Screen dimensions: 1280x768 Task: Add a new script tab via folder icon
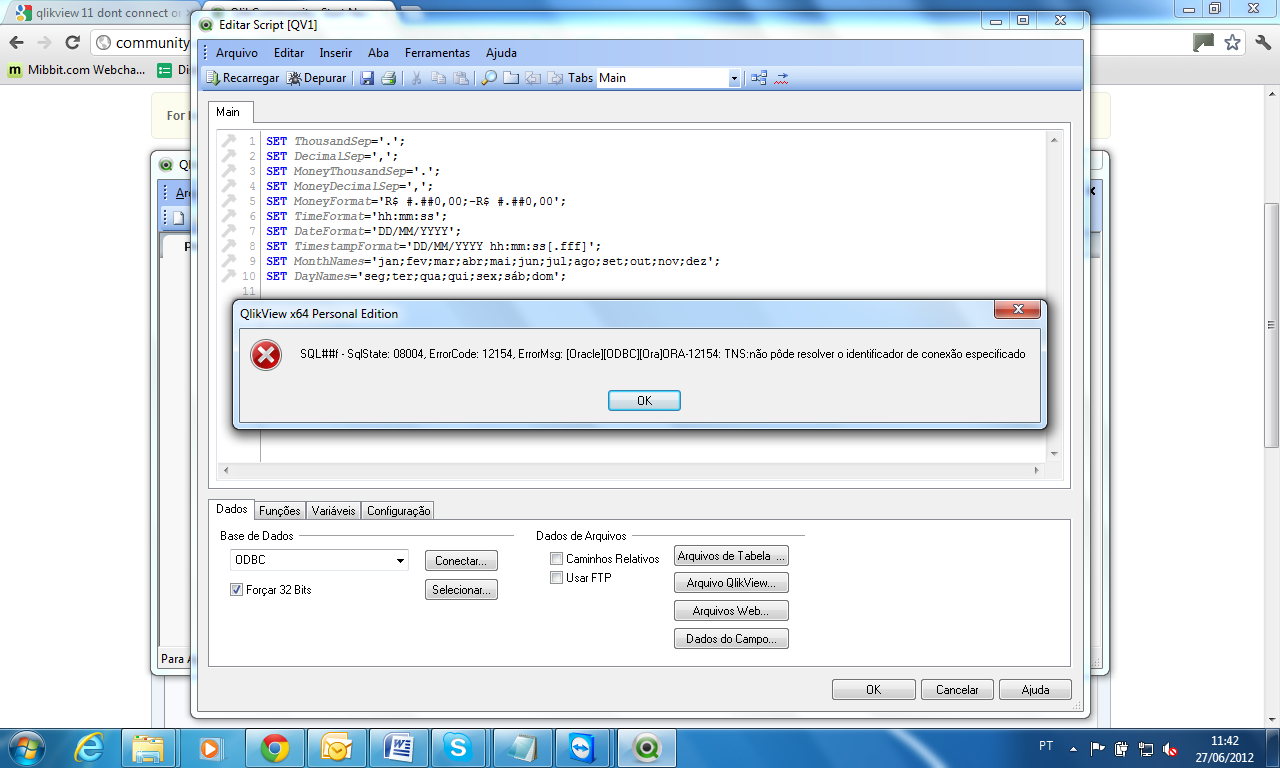[x=511, y=78]
